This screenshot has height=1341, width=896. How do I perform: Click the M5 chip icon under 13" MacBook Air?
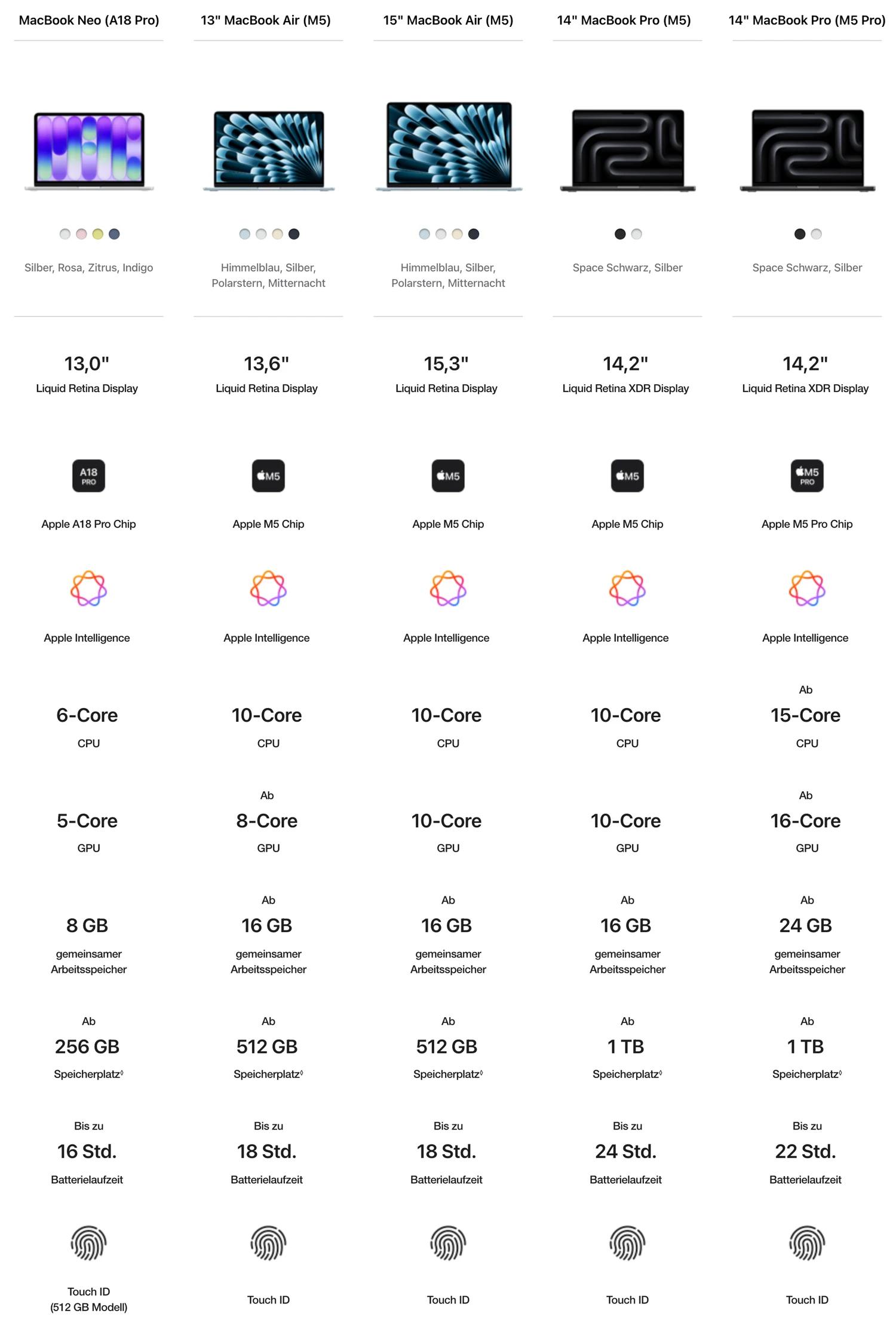tap(268, 476)
